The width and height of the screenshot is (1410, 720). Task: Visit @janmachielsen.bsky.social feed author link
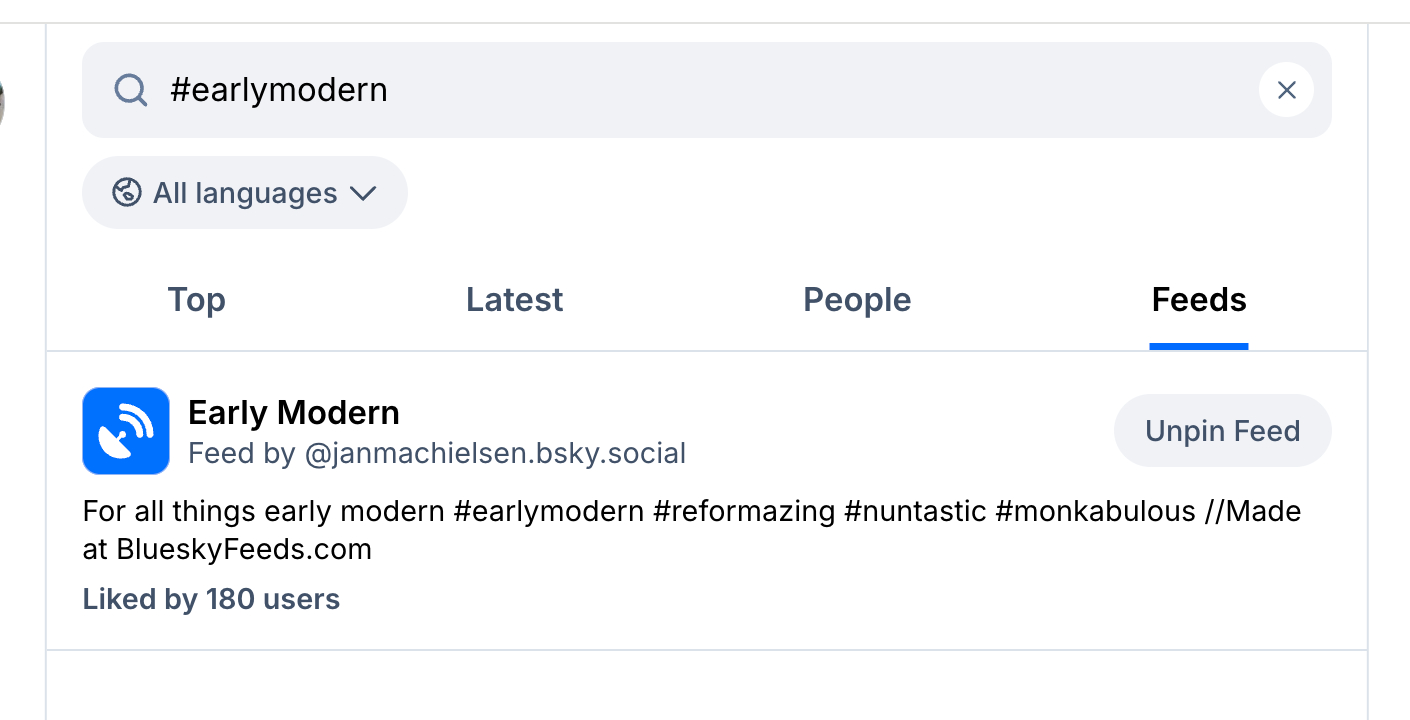click(495, 454)
